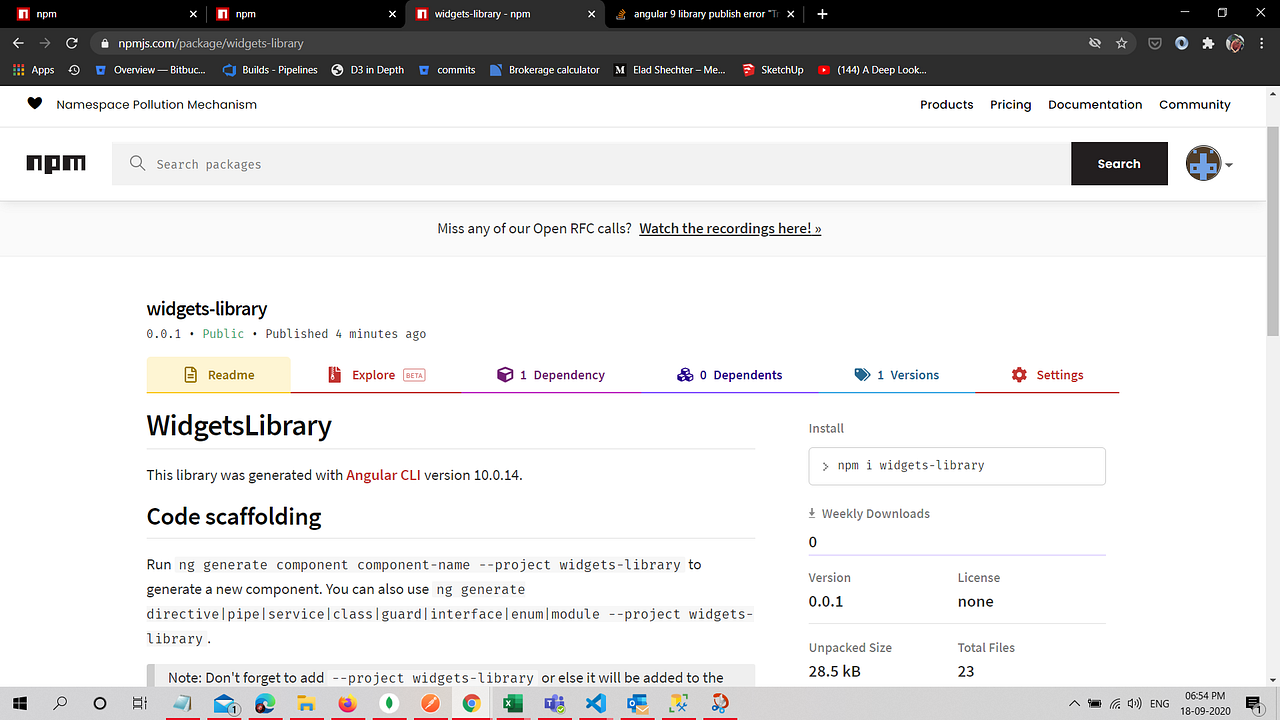Toggle the blocked-eye icon in the address bar

point(1095,43)
